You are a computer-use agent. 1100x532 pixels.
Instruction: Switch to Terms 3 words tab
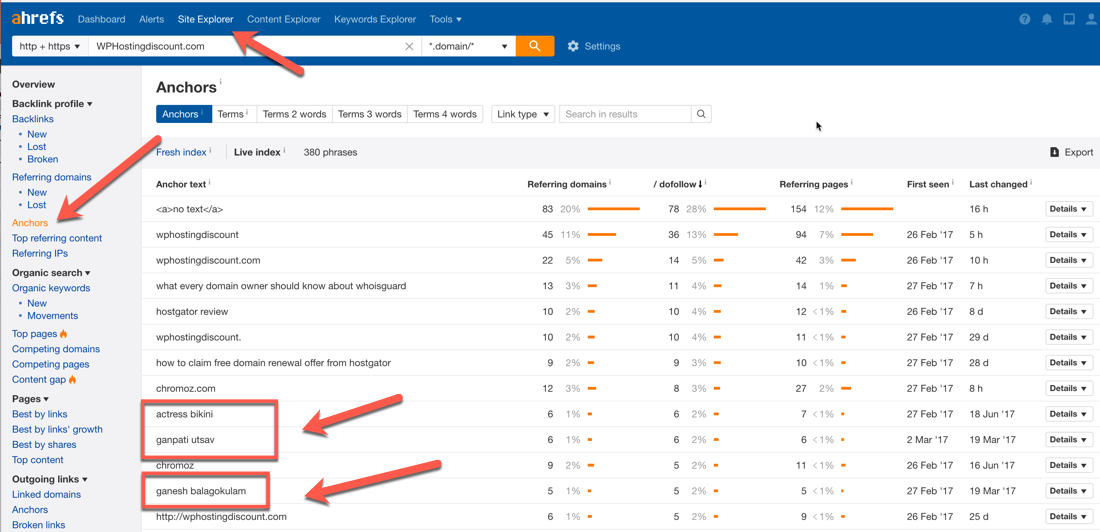pyautogui.click(x=370, y=114)
